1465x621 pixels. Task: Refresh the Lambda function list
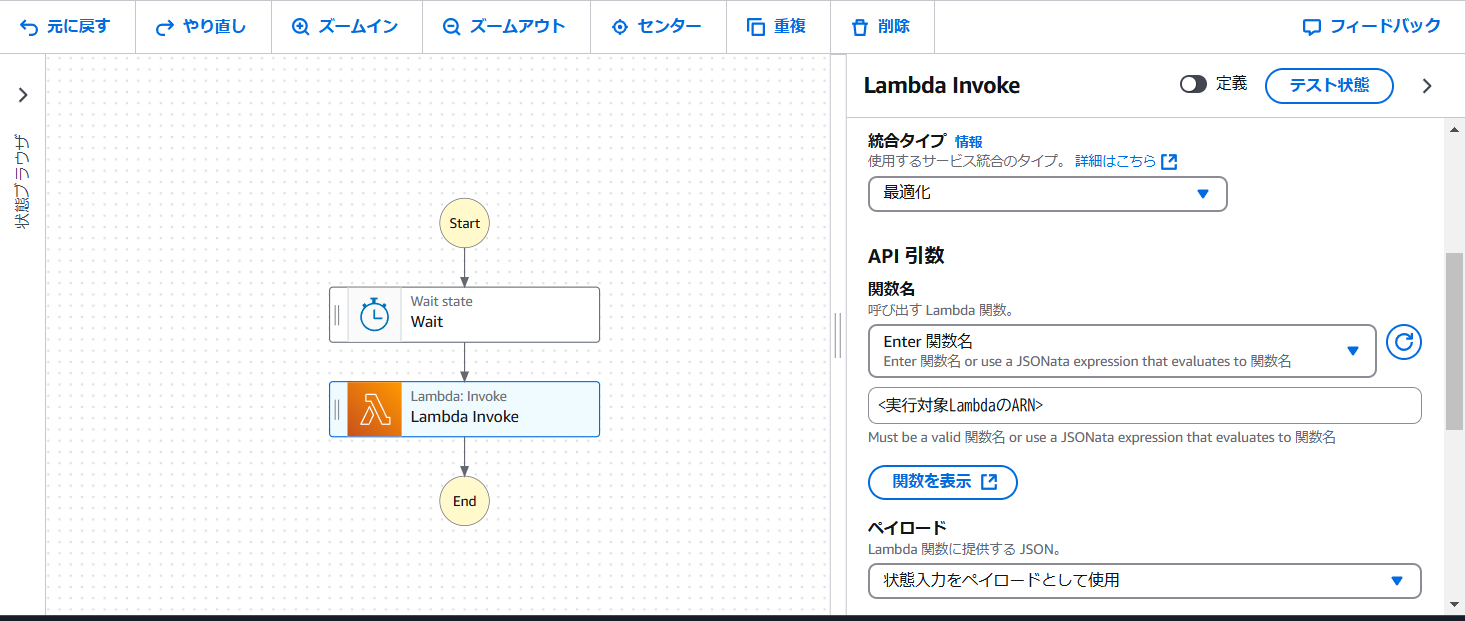pos(1404,343)
